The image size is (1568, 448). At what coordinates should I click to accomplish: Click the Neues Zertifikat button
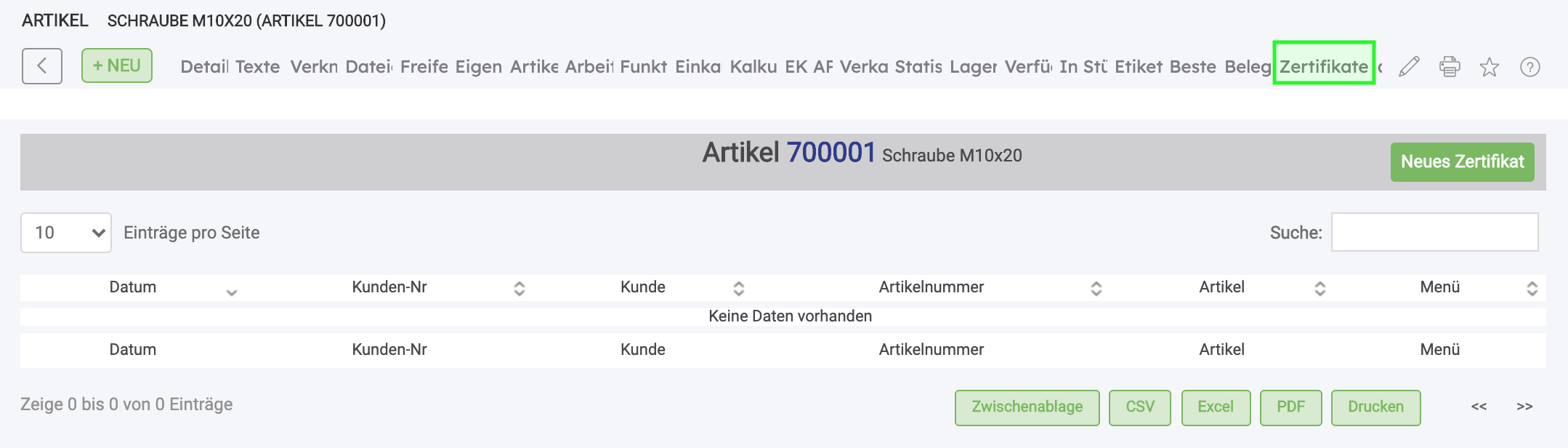1462,161
